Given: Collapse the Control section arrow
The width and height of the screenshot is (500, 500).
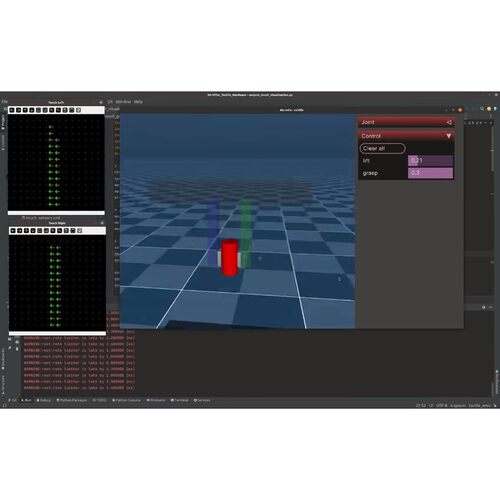Looking at the screenshot, I should pos(449,136).
